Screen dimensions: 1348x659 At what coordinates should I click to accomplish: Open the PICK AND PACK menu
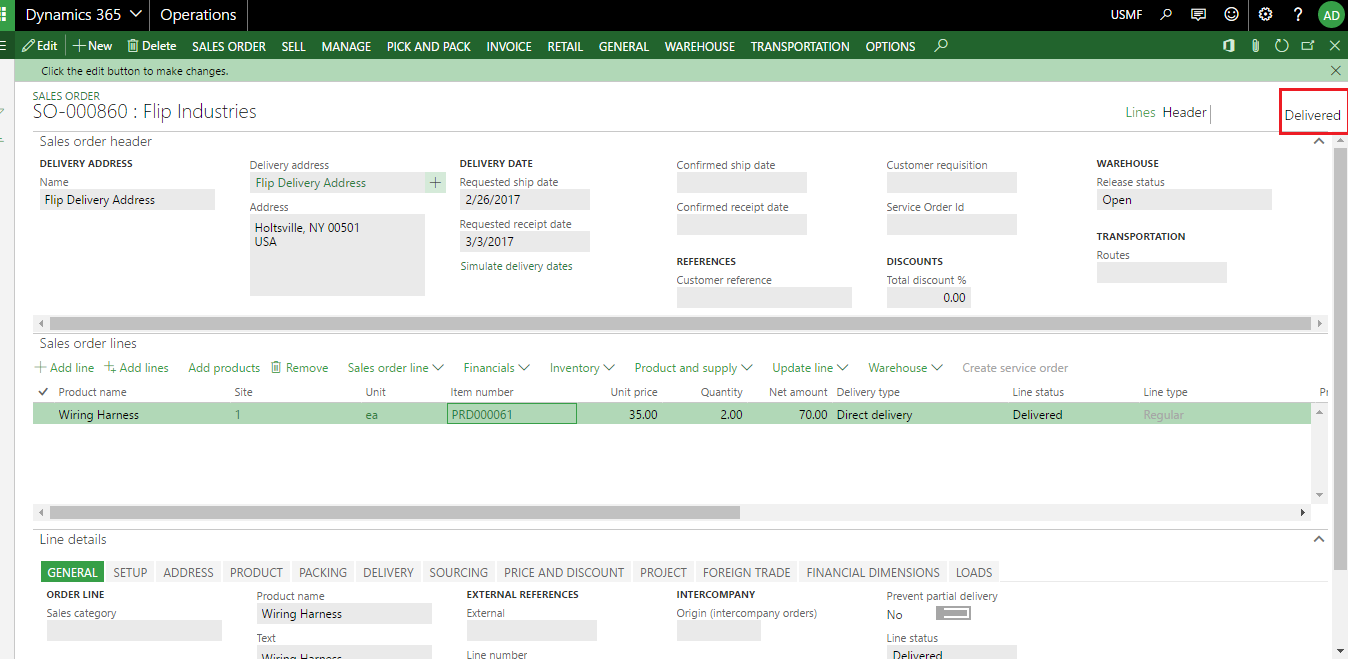tap(428, 46)
